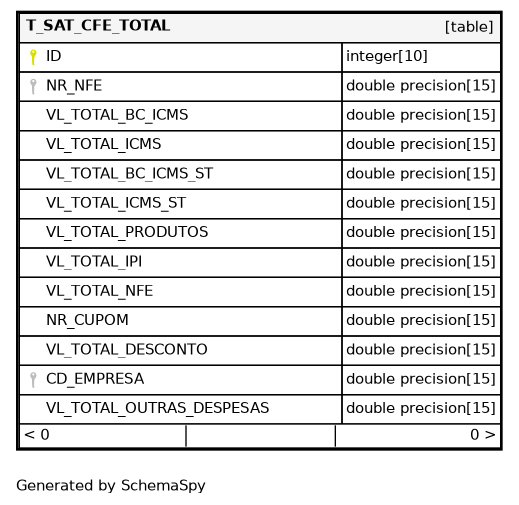Click the gray key icon next to CD_EMPRESA
Viewport: 519px width, 505px height.
pos(33,380)
